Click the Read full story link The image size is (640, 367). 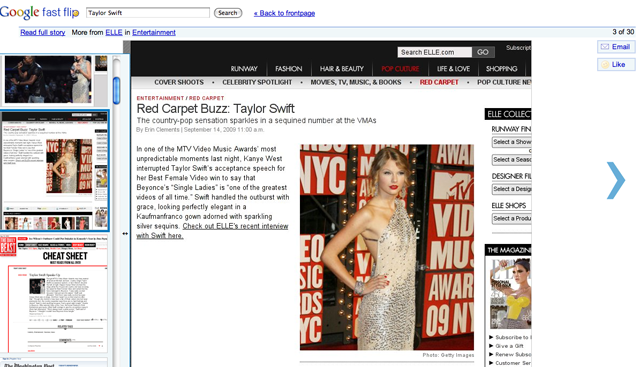43,32
